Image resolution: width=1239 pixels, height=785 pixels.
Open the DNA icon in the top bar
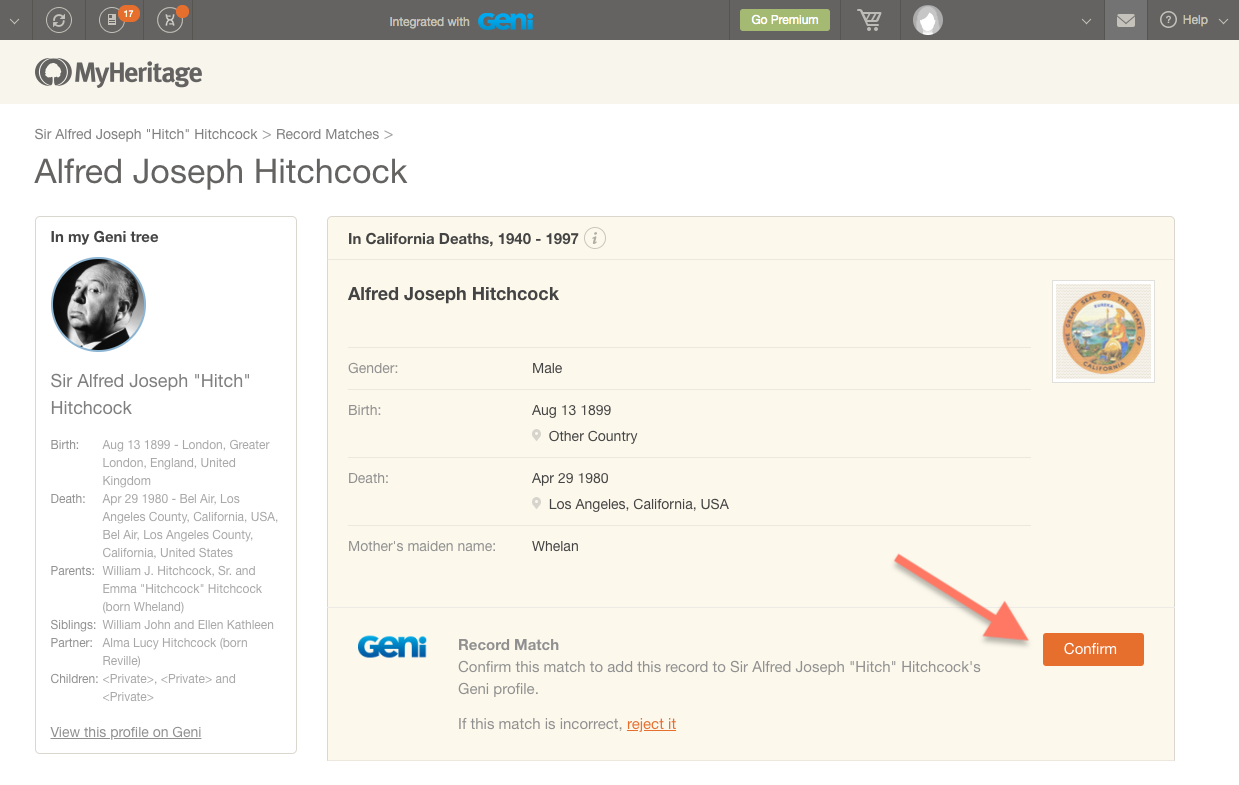click(x=171, y=19)
